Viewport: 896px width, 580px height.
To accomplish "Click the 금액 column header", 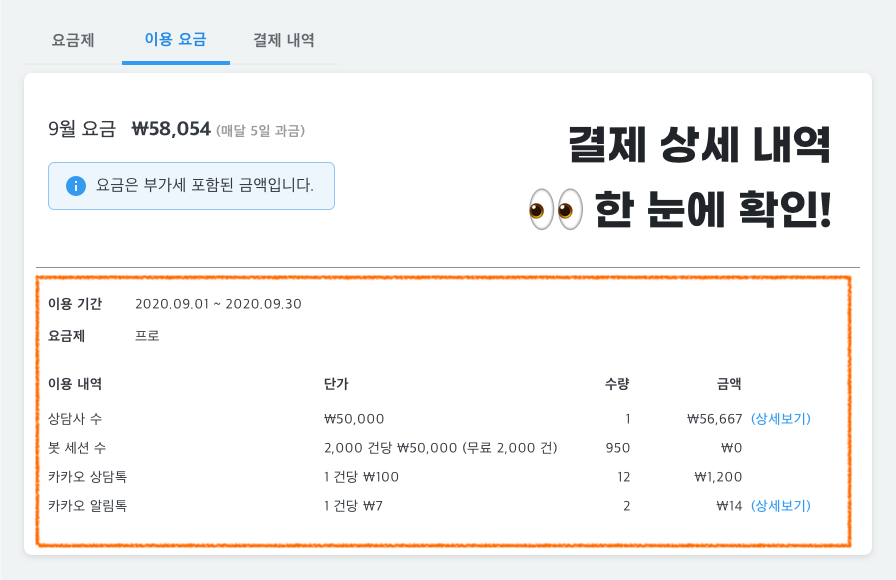I will tap(729, 384).
